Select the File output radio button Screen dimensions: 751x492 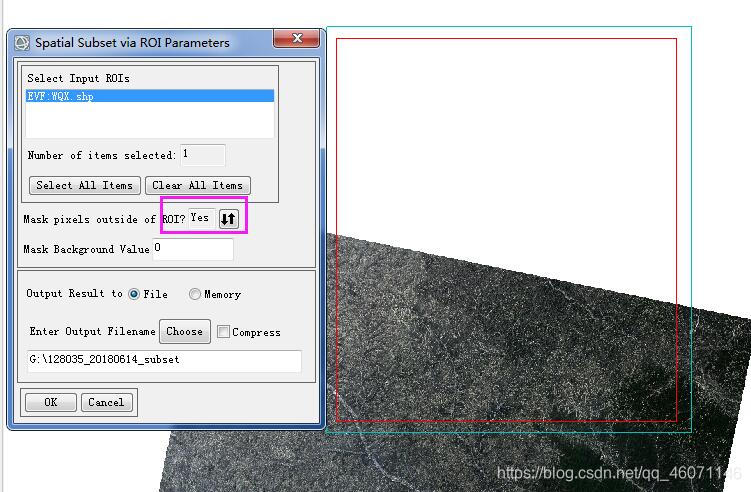point(134,294)
